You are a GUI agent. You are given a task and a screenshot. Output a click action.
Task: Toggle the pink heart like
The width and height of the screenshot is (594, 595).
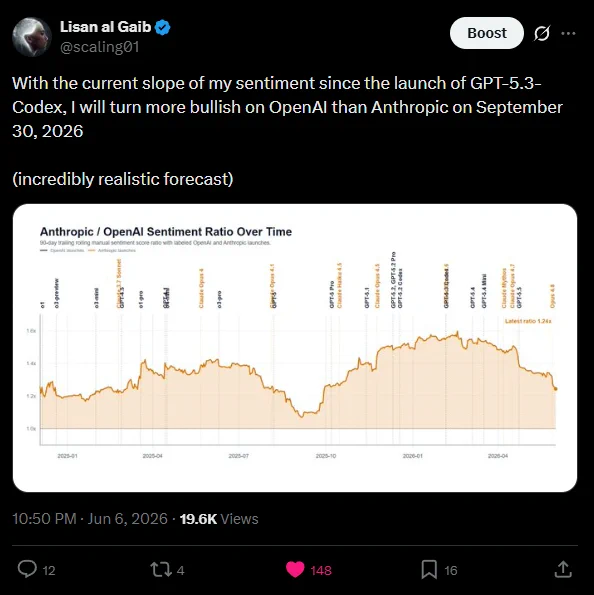(295, 570)
